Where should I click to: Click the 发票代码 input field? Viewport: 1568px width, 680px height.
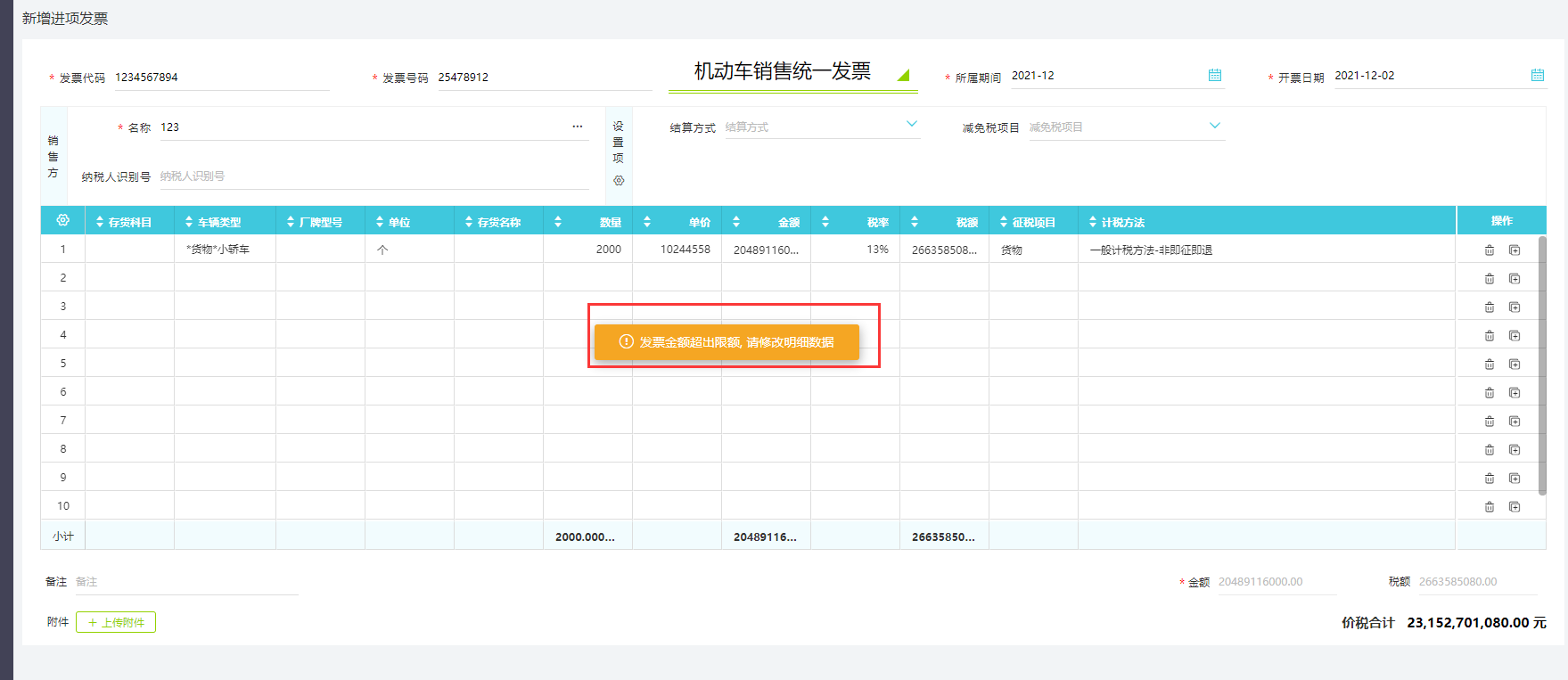[221, 78]
